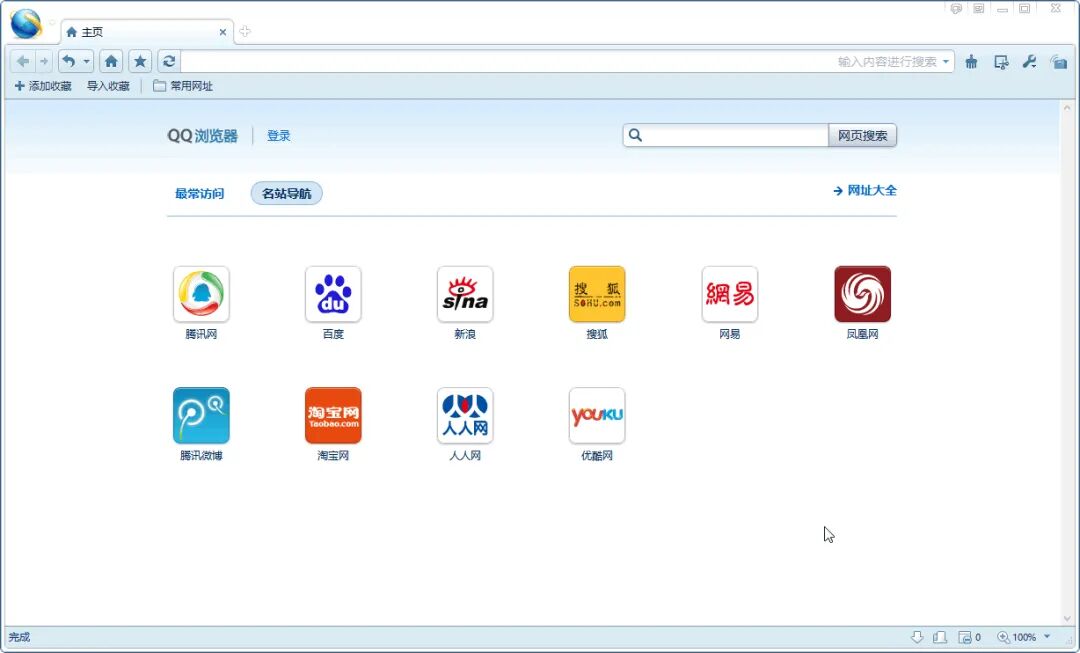Open the home page via house icon
Viewport: 1080px width, 653px height.
tap(111, 61)
